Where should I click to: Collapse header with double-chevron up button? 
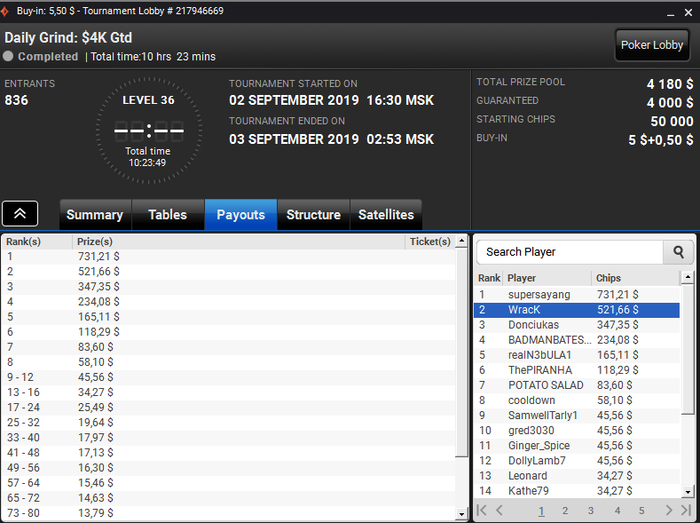tap(20, 214)
